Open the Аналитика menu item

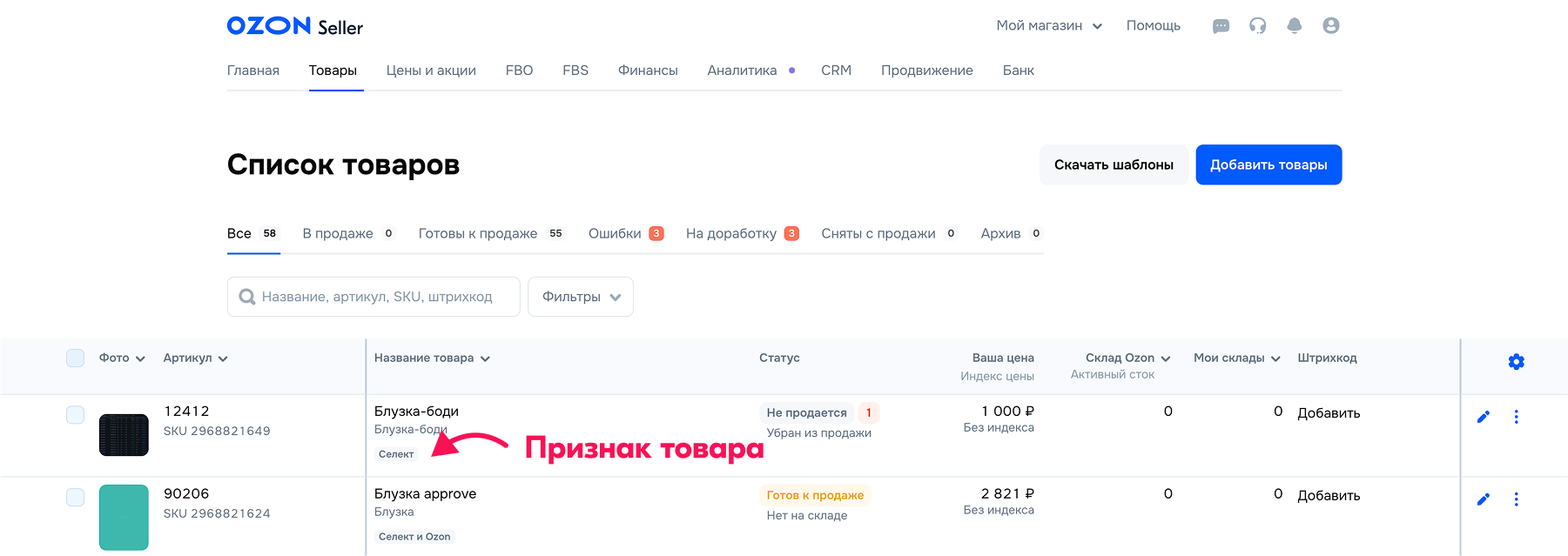(742, 70)
